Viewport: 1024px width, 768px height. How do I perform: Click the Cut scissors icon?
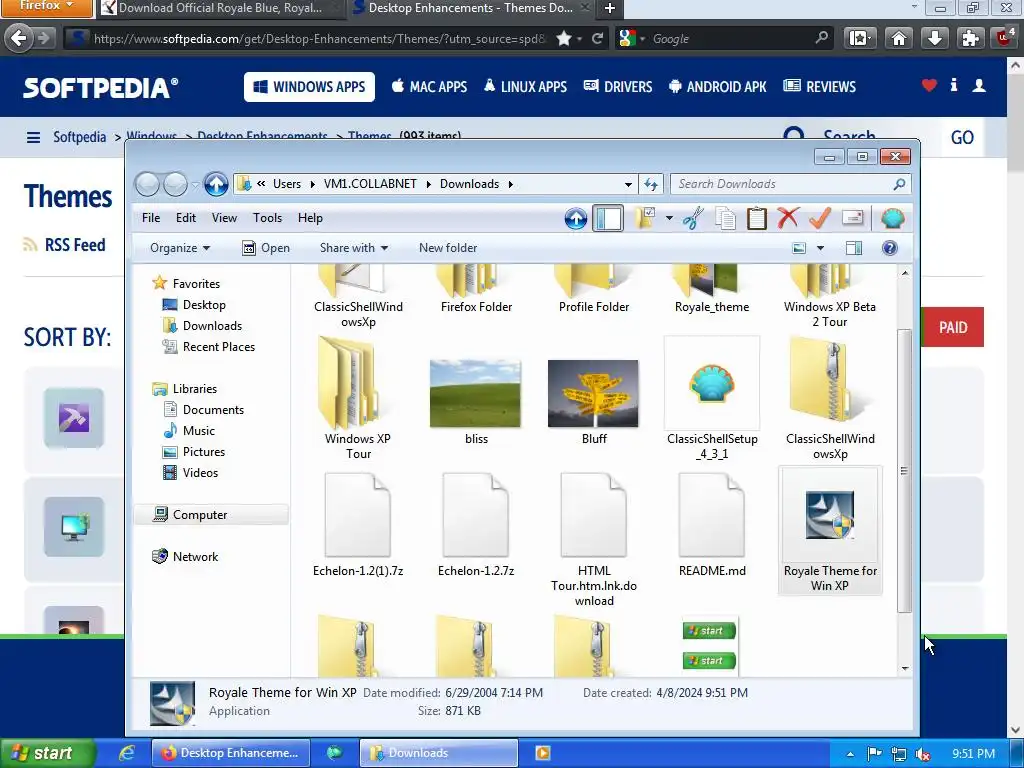[x=693, y=218]
